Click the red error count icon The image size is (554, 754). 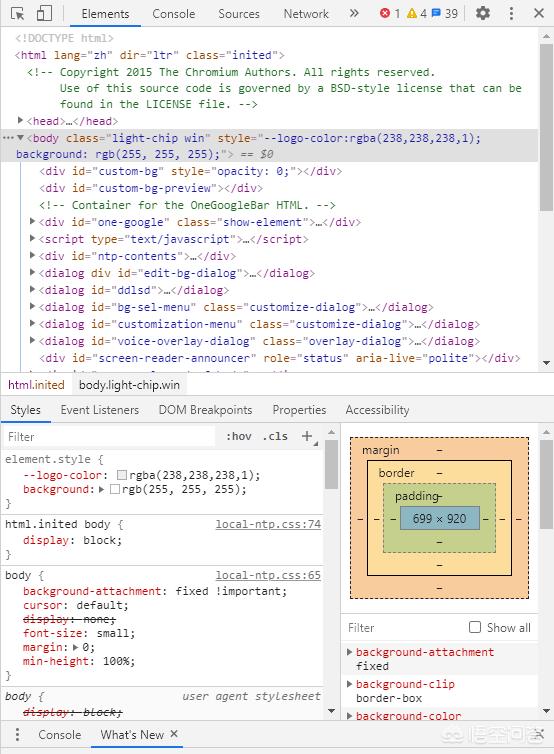click(385, 13)
